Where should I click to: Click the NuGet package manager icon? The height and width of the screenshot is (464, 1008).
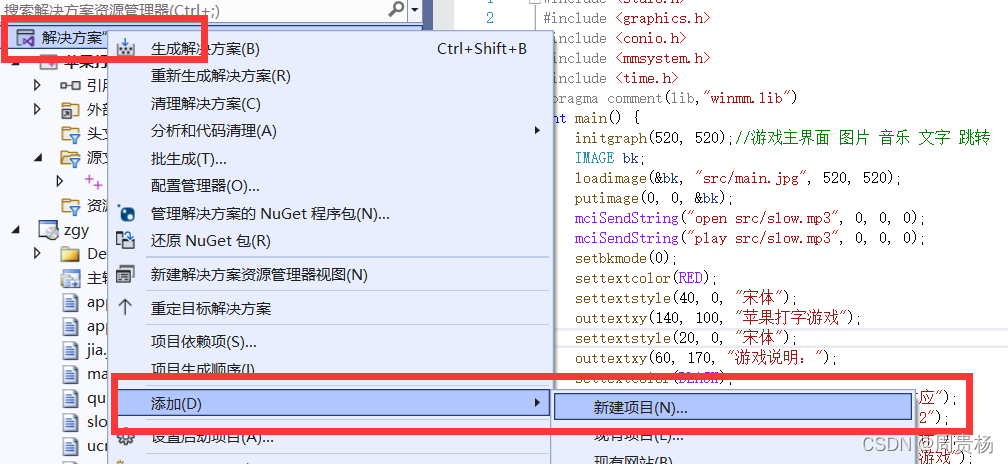(126, 213)
